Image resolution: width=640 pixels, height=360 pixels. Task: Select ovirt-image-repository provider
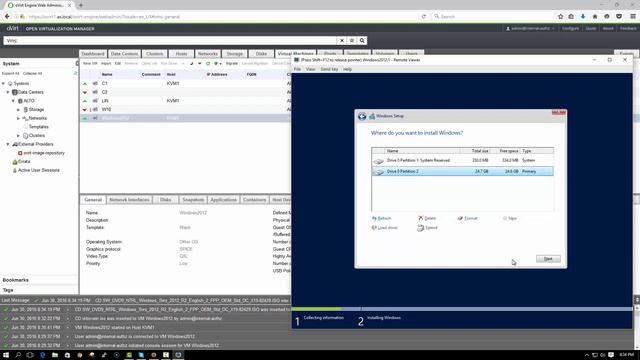pyautogui.click(x=44, y=153)
